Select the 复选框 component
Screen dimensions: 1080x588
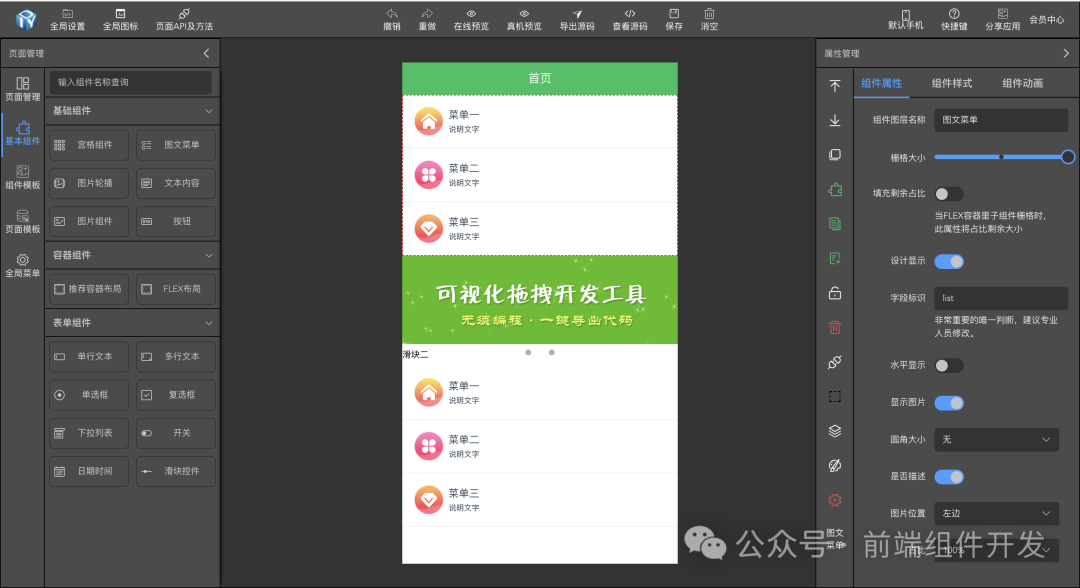[176, 395]
